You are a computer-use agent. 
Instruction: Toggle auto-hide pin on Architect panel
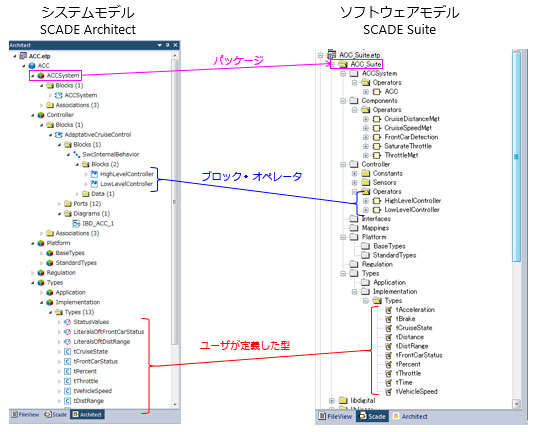coord(168,45)
